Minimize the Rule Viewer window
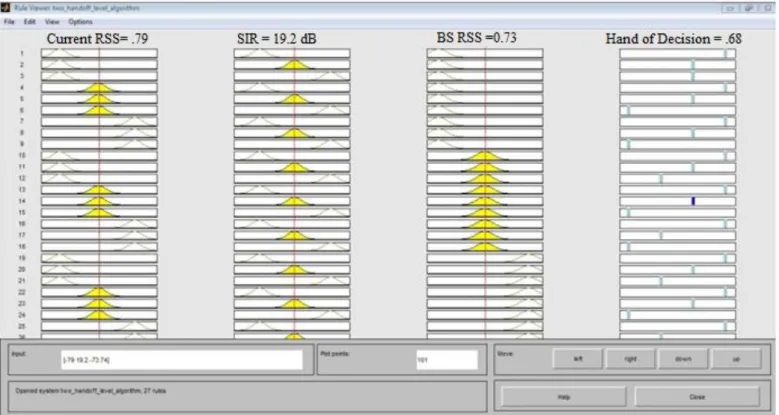 click(x=730, y=8)
